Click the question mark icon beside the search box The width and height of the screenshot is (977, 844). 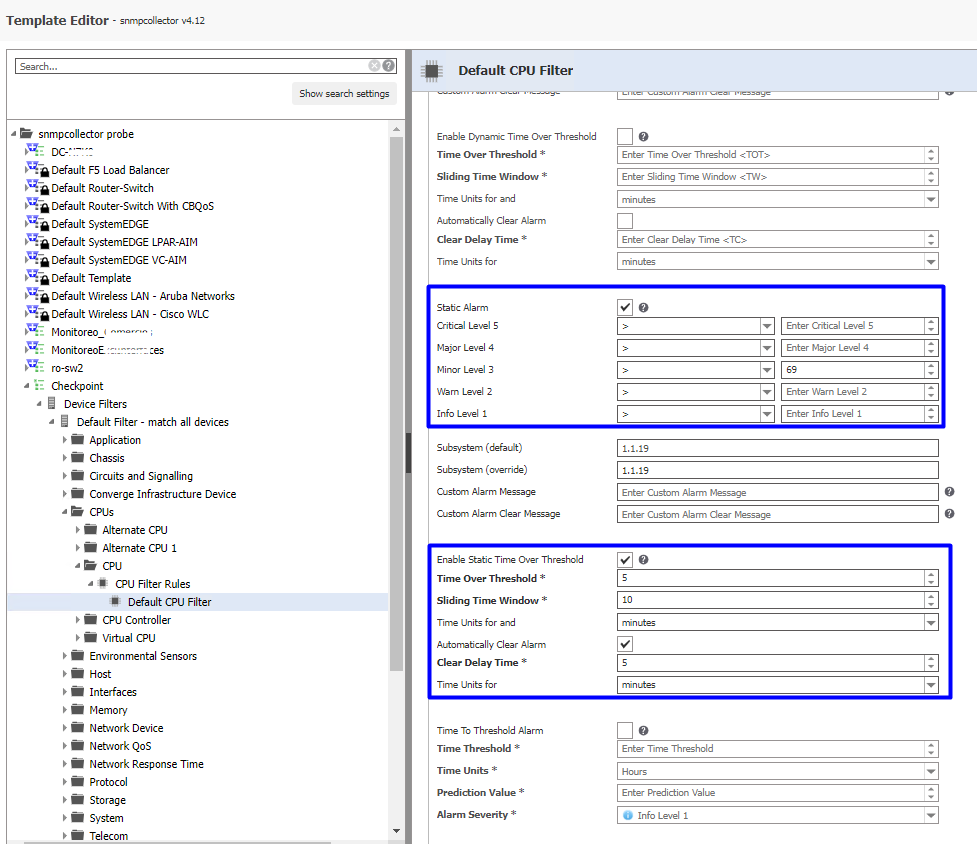click(x=389, y=65)
